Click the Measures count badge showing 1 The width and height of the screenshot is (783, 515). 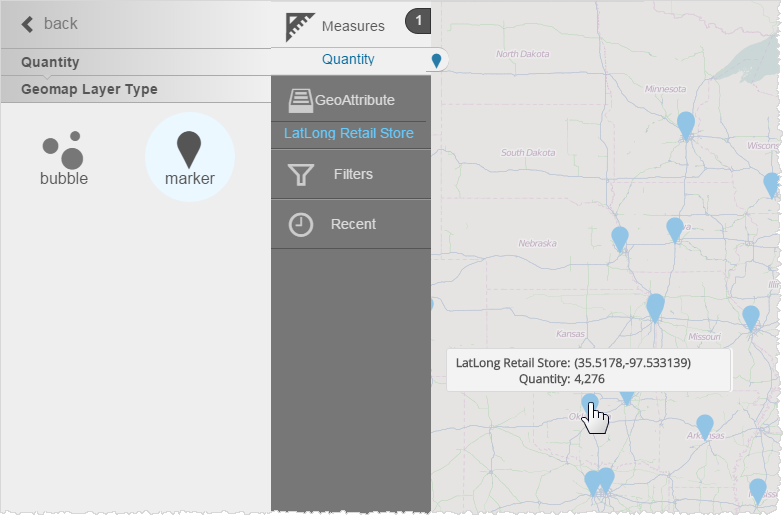click(418, 21)
